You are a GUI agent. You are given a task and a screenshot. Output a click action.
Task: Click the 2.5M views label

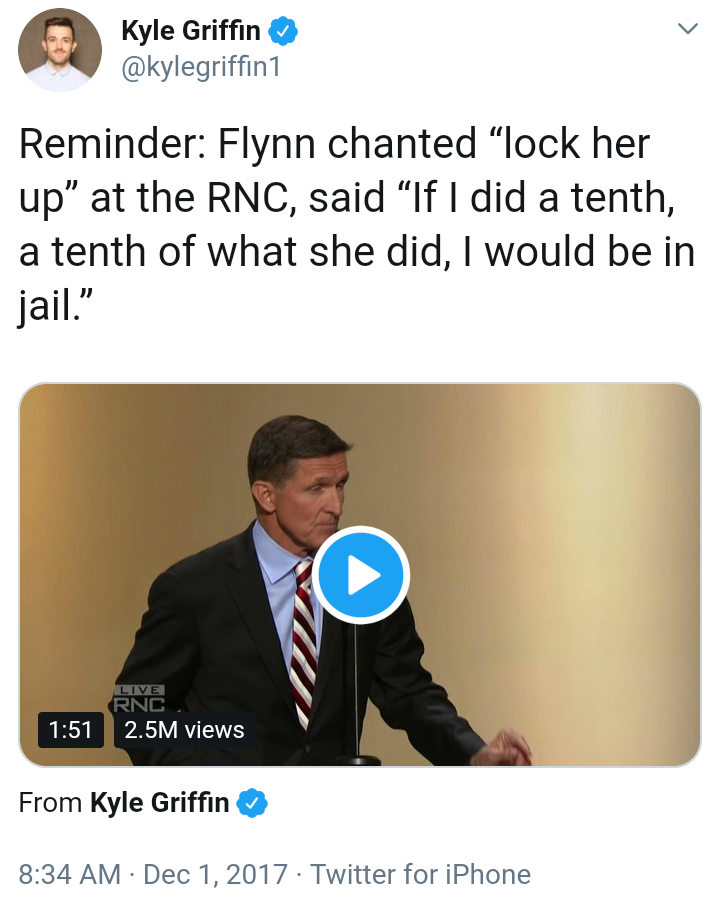point(184,730)
